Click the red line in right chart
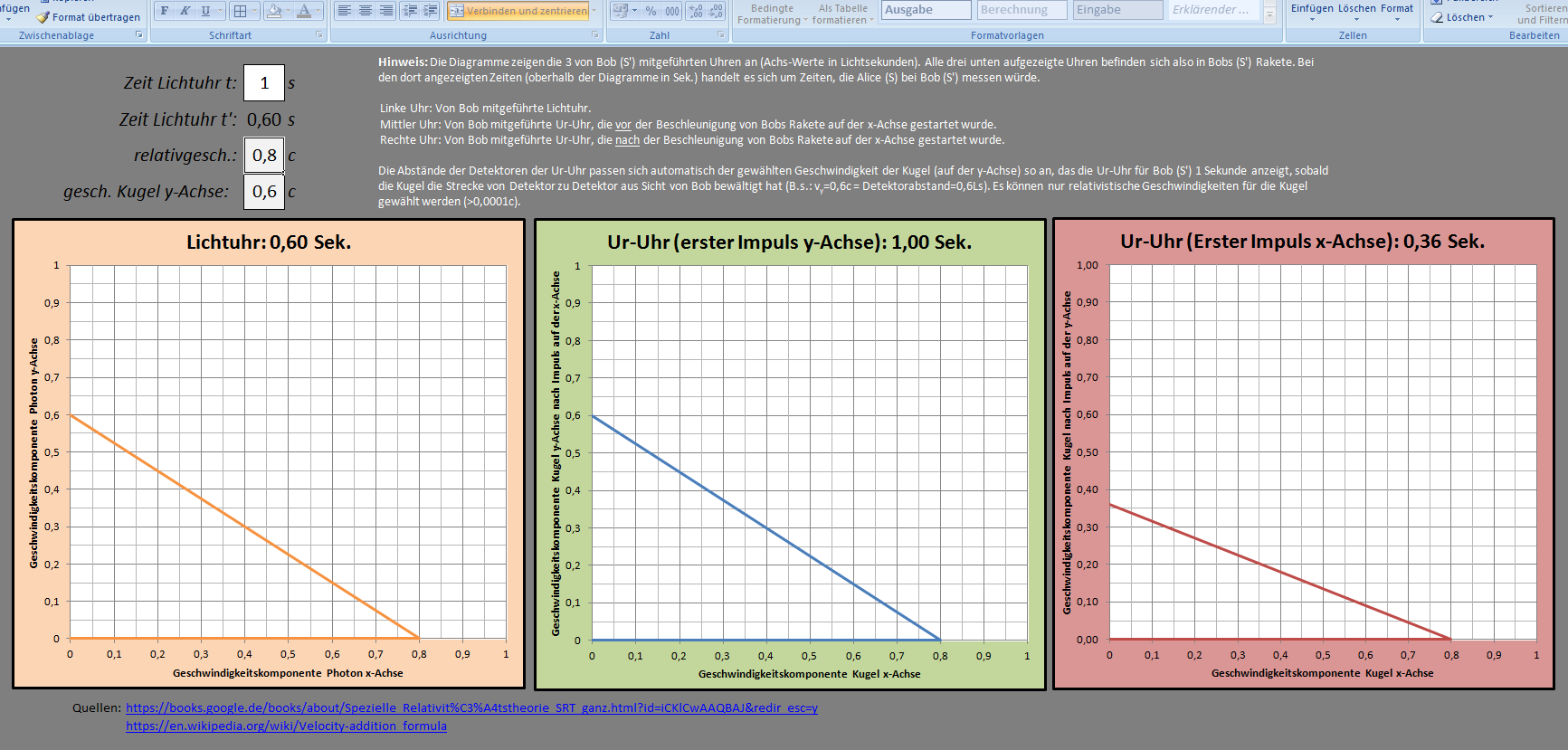 tap(1280, 572)
